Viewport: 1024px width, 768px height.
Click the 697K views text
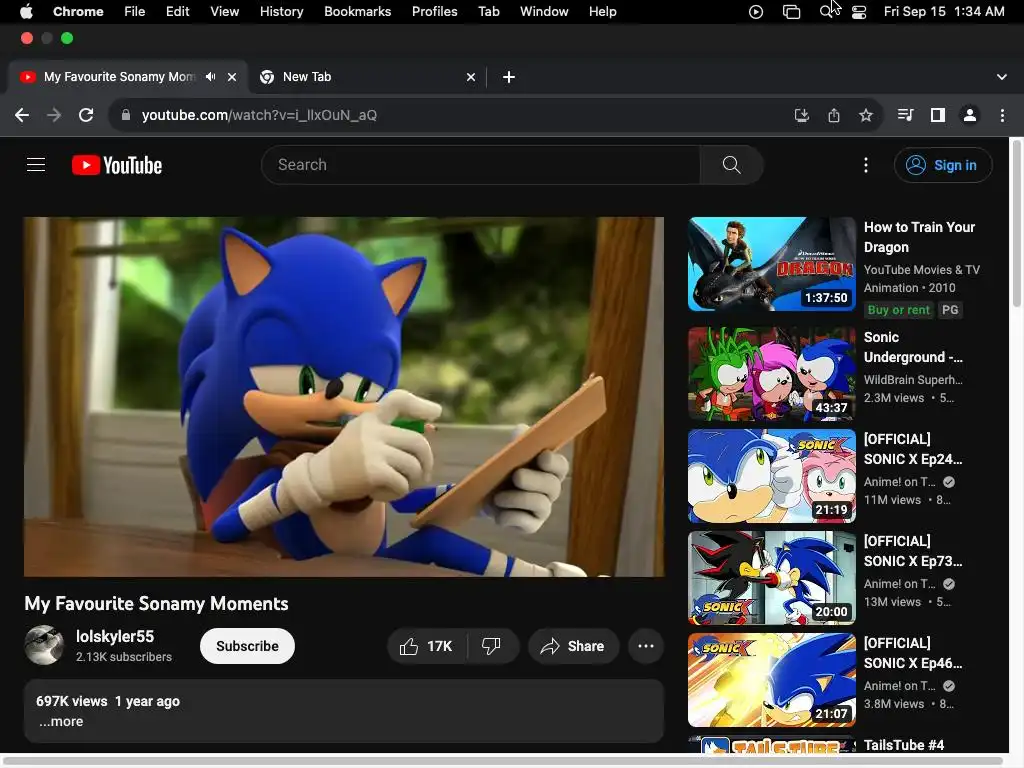[72, 701]
